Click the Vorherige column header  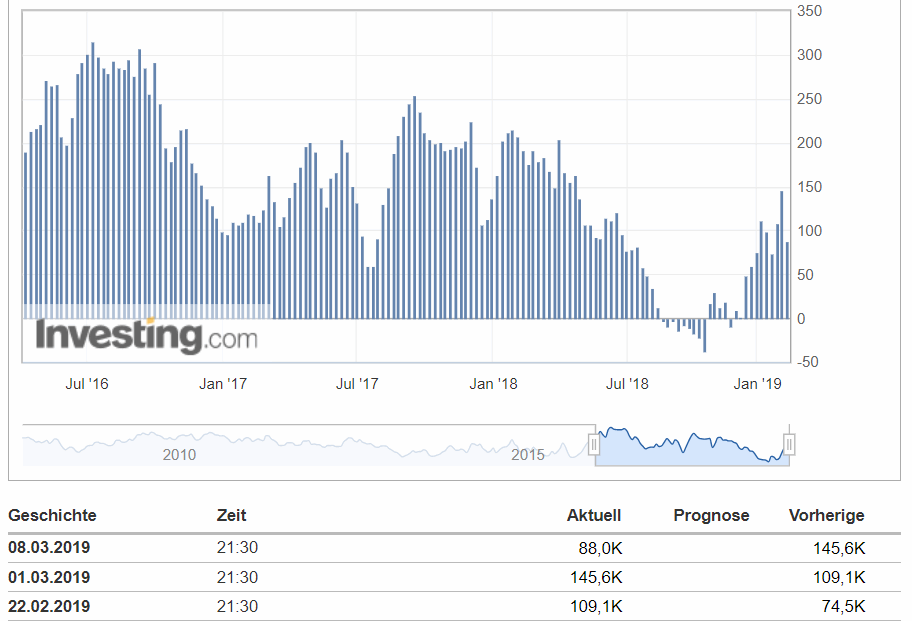click(x=829, y=515)
